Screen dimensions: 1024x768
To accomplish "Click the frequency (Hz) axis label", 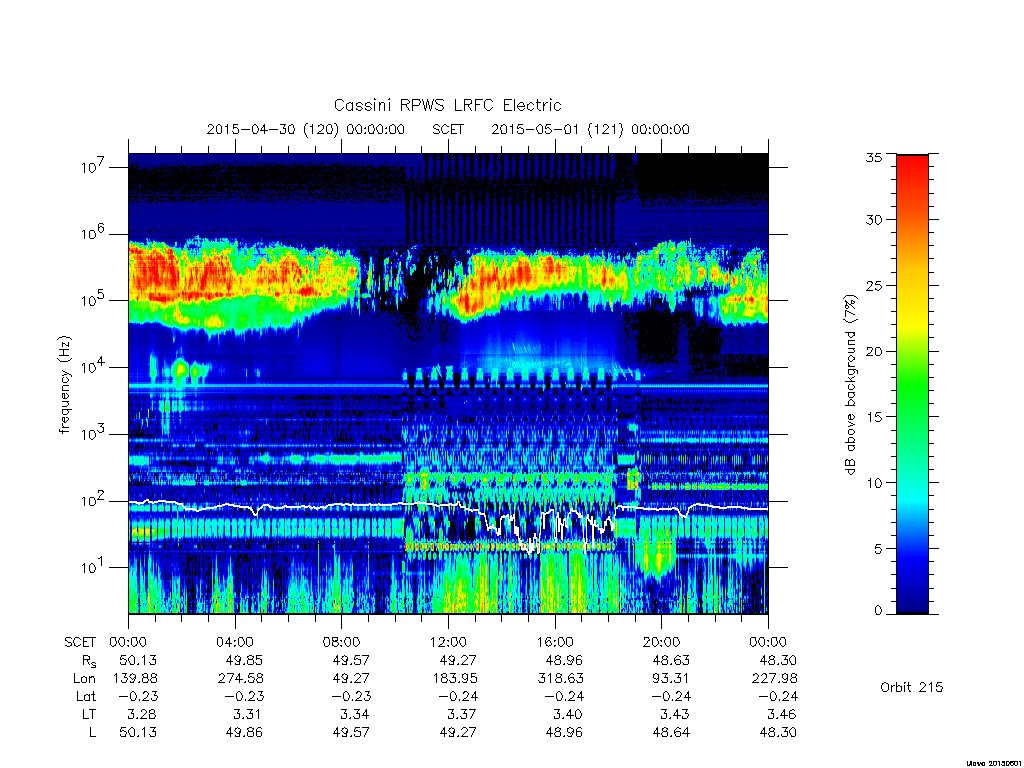I will point(65,385).
